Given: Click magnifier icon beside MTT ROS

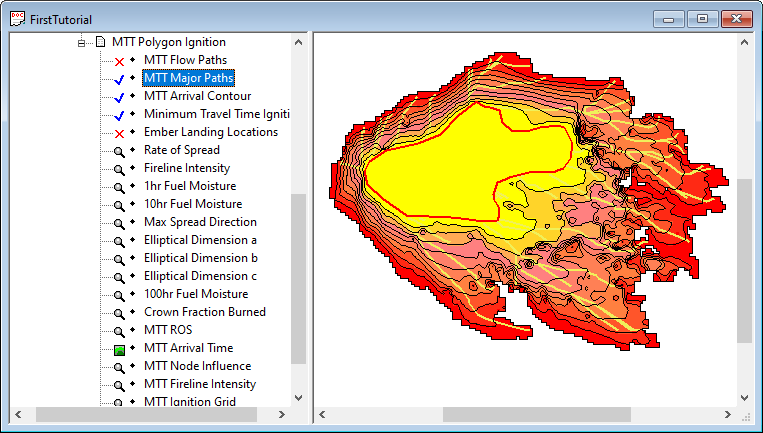Looking at the screenshot, I should click(119, 331).
